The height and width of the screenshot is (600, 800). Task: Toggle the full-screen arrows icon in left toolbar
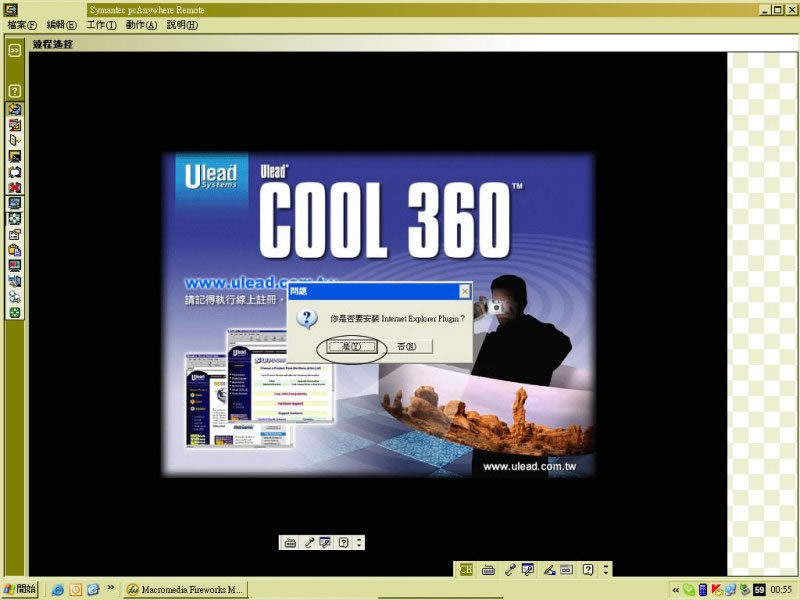click(15, 219)
